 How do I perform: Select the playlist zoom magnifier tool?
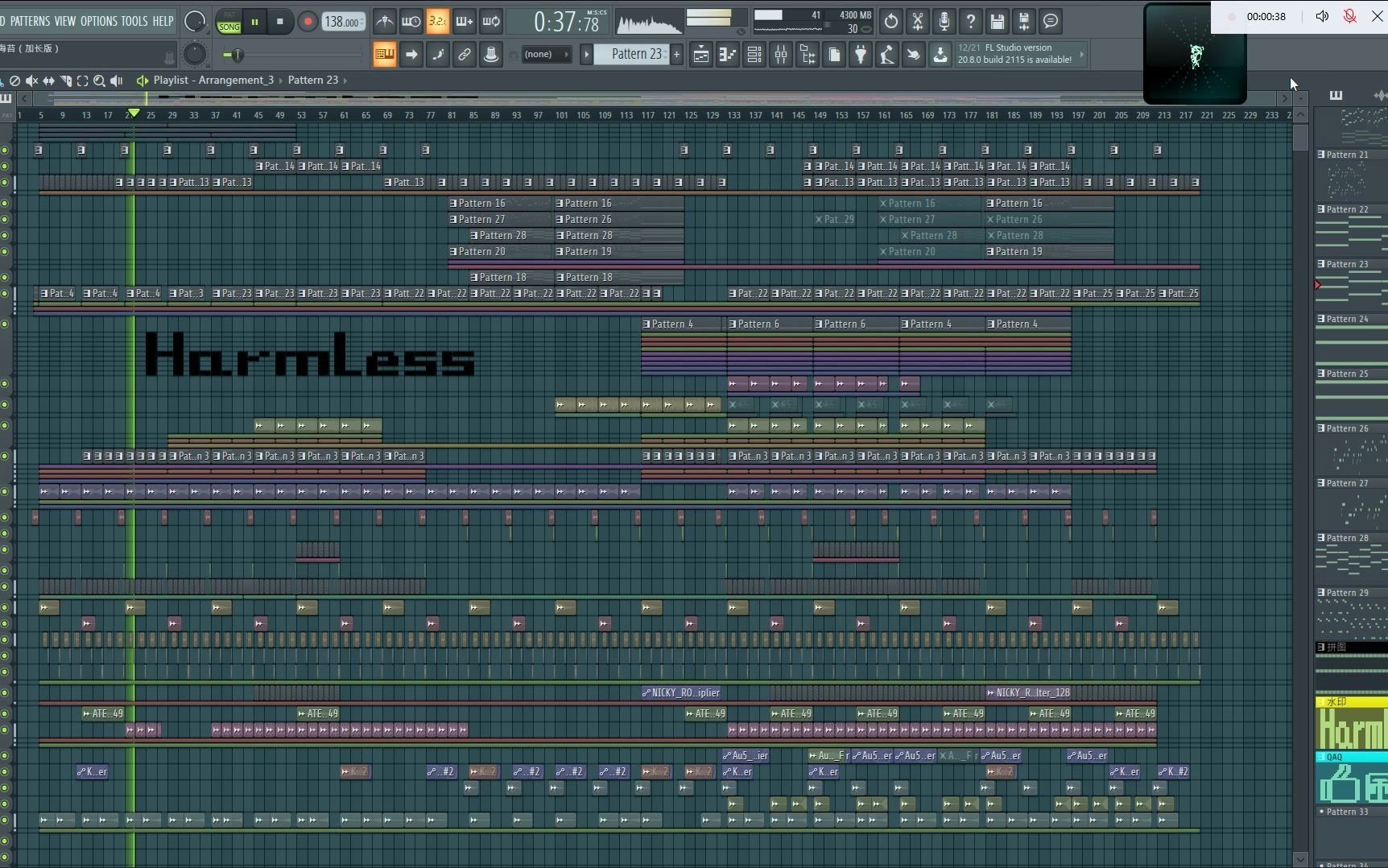click(99, 81)
